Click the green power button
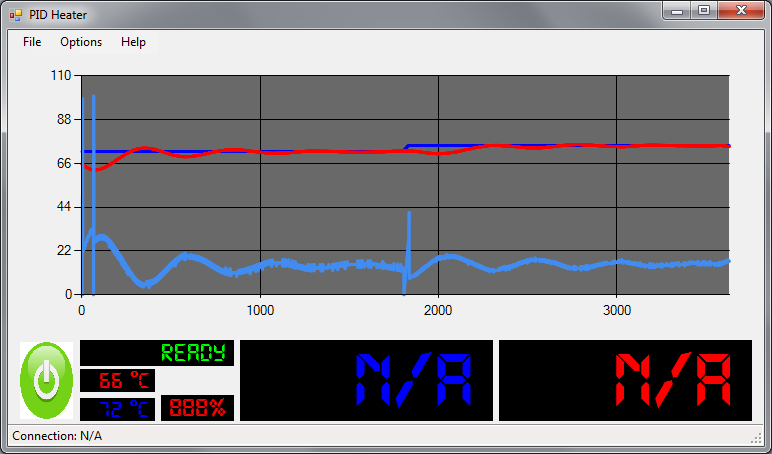The width and height of the screenshot is (772, 454). [x=46, y=380]
